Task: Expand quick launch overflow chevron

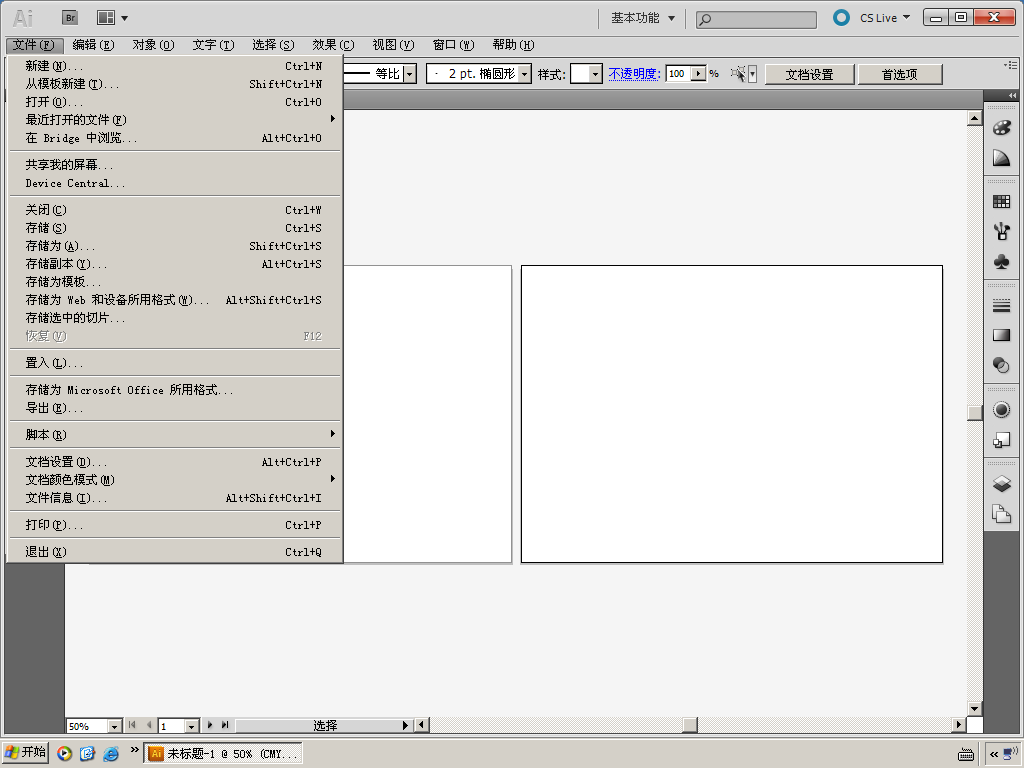Action: pos(135,750)
